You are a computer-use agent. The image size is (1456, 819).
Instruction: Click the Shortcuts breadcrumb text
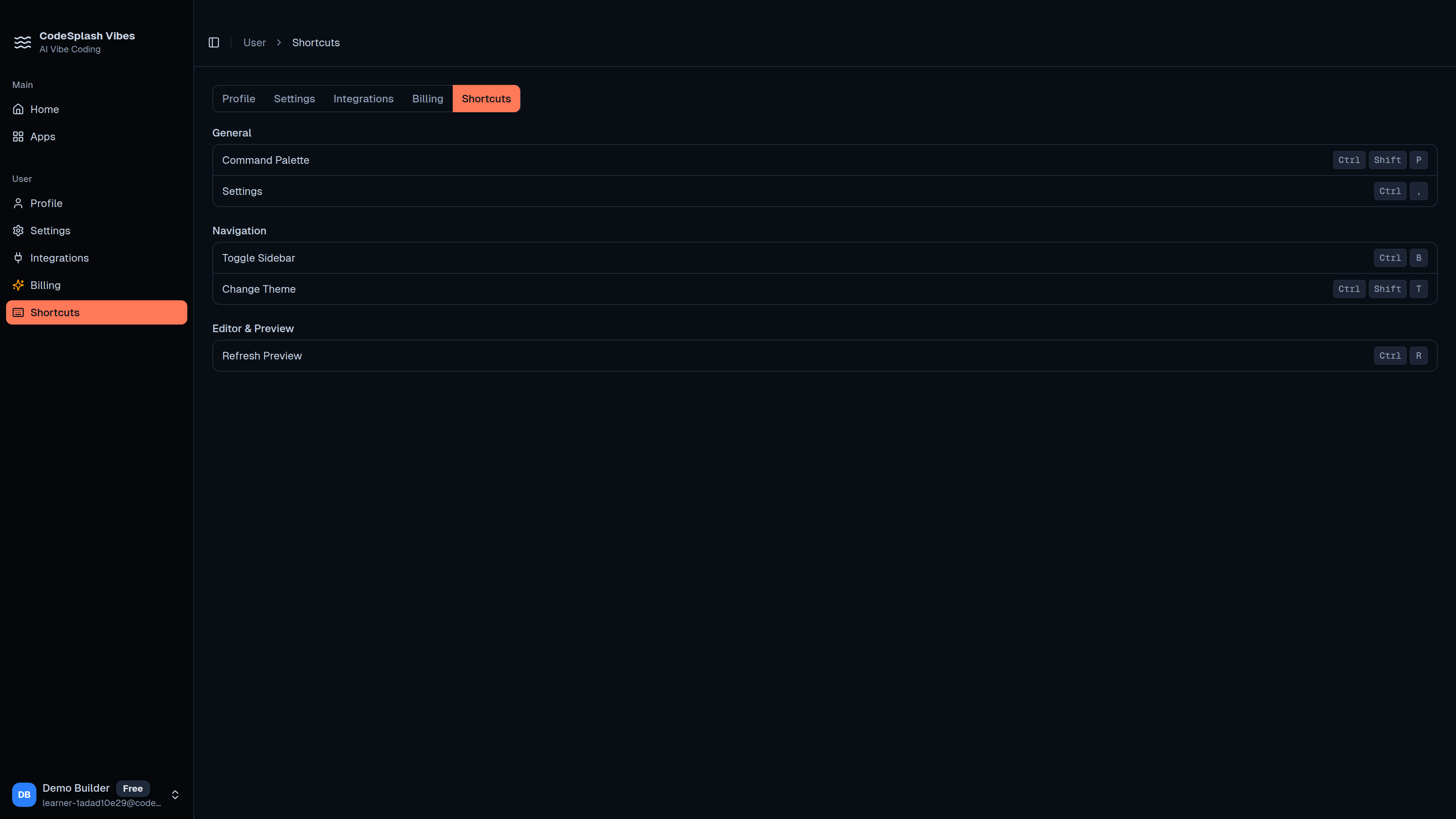coord(316,42)
